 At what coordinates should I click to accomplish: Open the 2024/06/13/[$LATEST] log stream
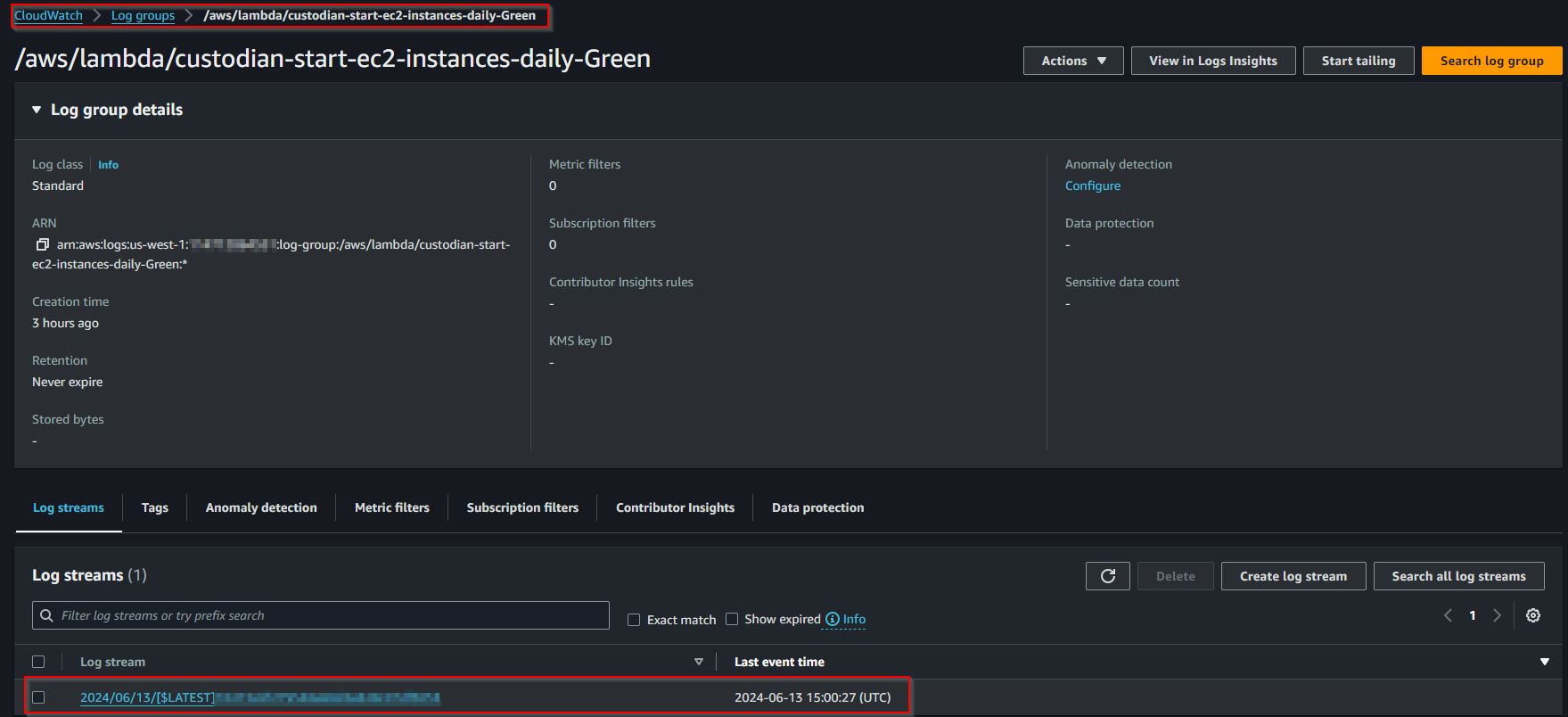tap(260, 697)
